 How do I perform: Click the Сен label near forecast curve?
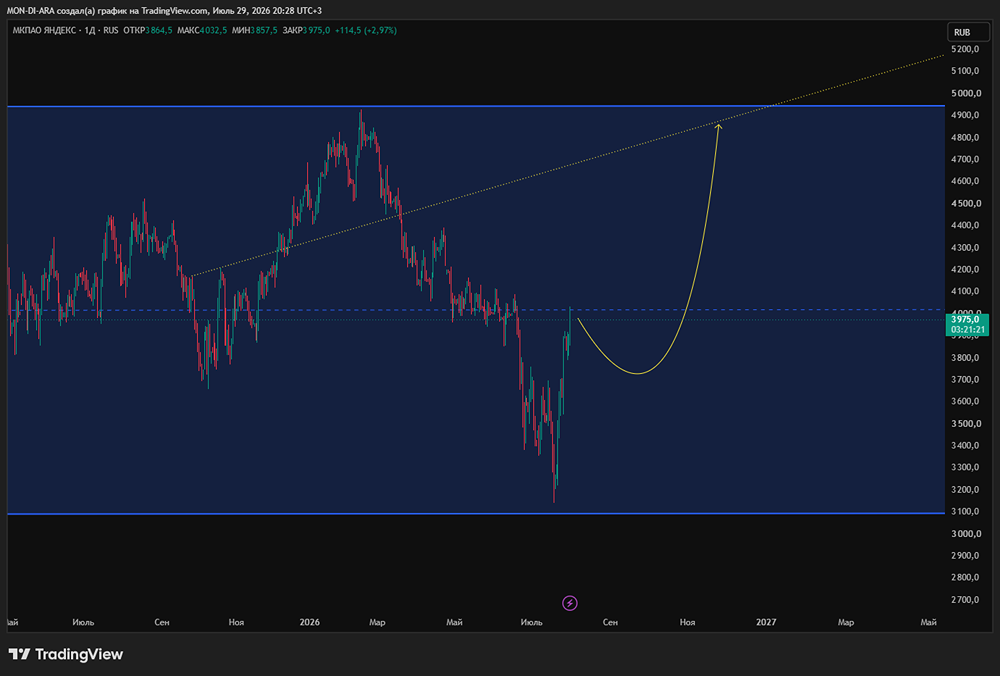click(x=610, y=622)
